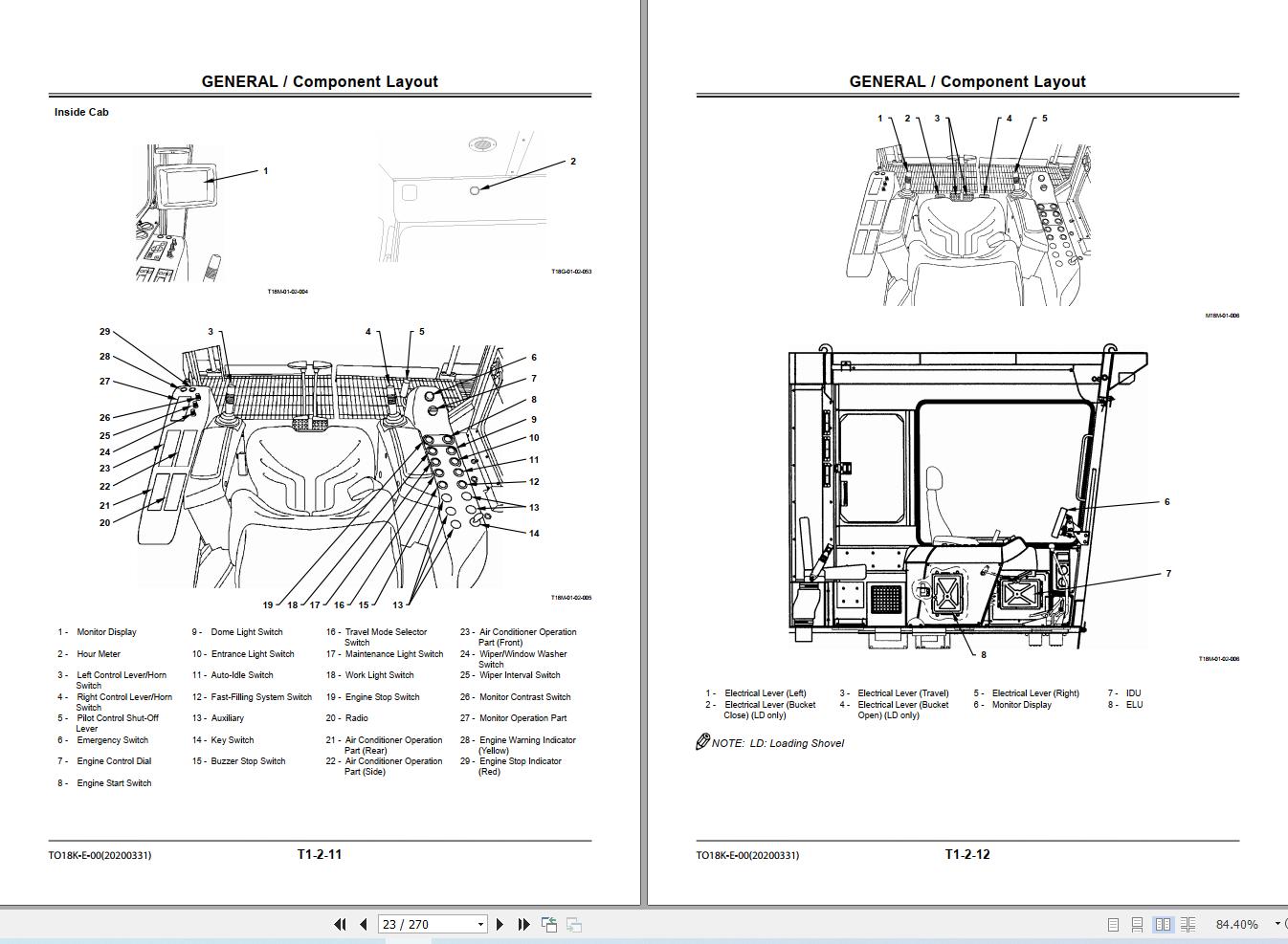Open the page number dropdown arrow
The height and width of the screenshot is (944, 1288).
coord(478,924)
